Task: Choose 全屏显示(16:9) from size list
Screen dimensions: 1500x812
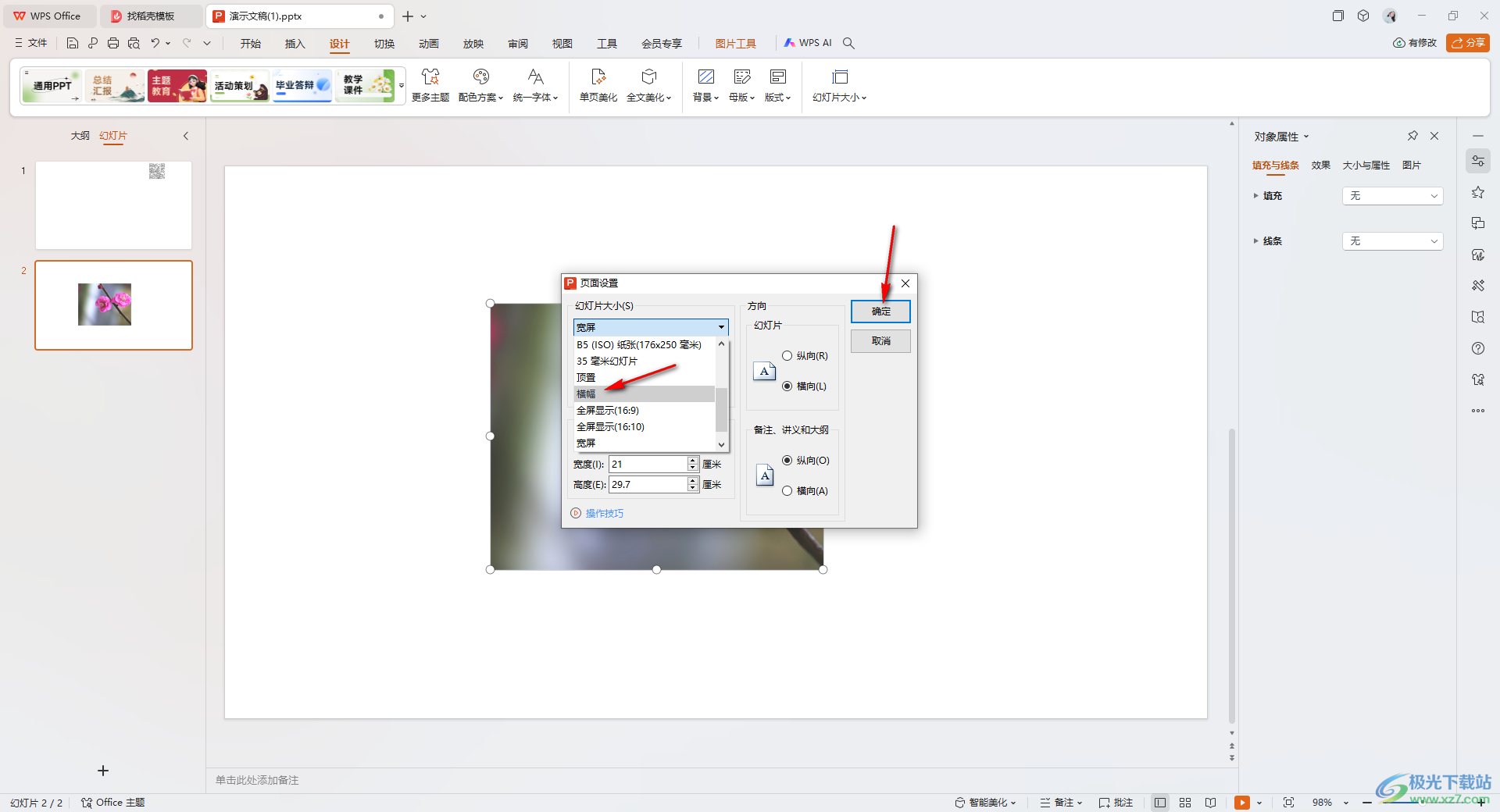Action: [x=645, y=411]
